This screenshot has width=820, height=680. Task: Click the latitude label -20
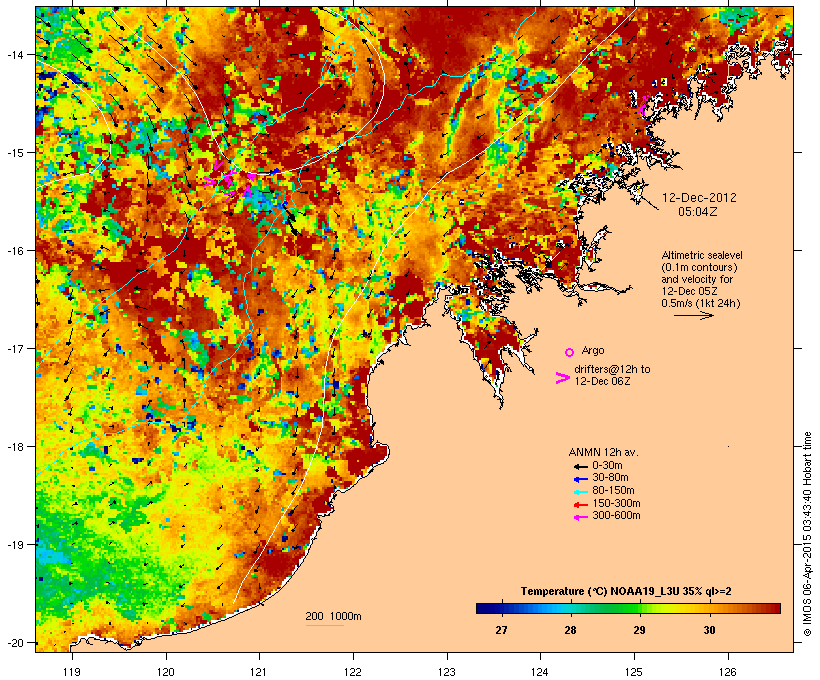click(14, 643)
